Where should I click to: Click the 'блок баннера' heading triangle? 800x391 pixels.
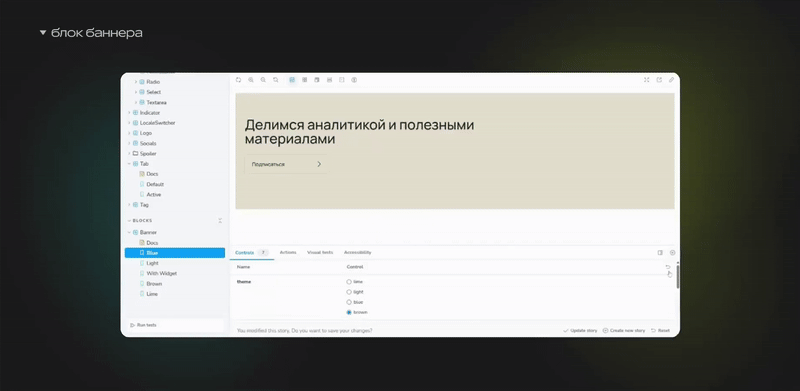pos(43,33)
